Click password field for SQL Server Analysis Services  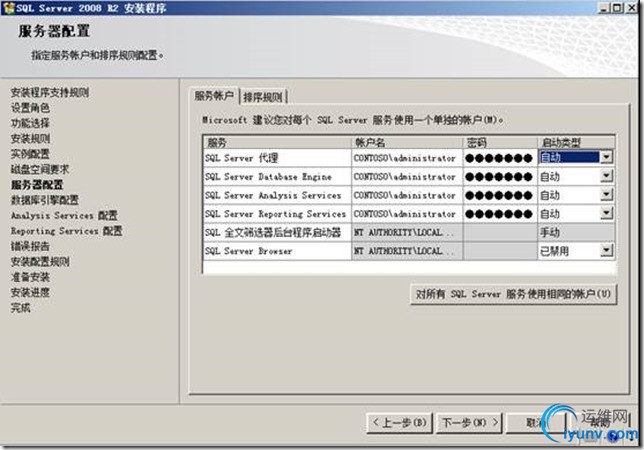tap(500, 195)
